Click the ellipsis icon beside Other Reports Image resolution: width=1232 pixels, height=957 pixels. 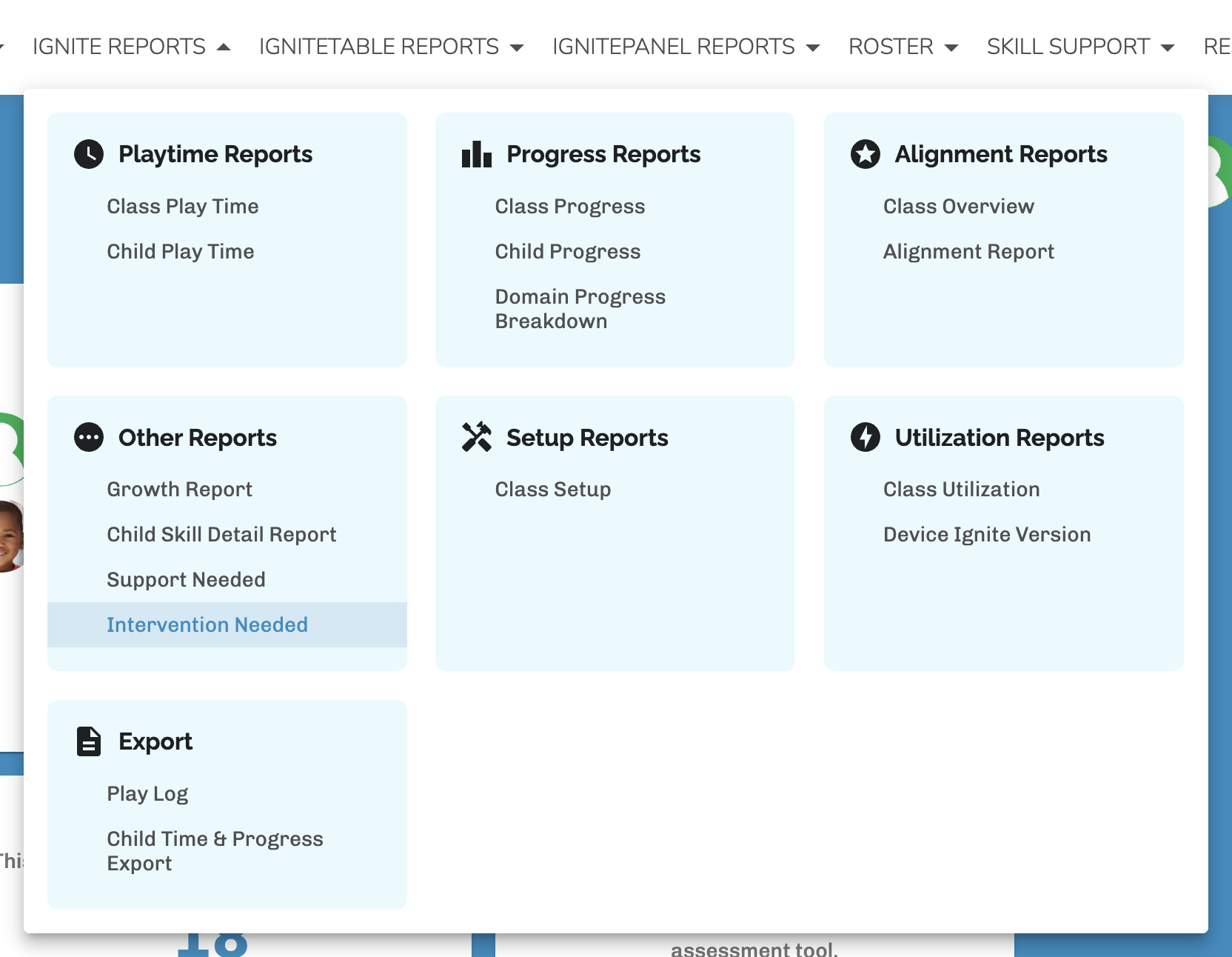(x=89, y=437)
